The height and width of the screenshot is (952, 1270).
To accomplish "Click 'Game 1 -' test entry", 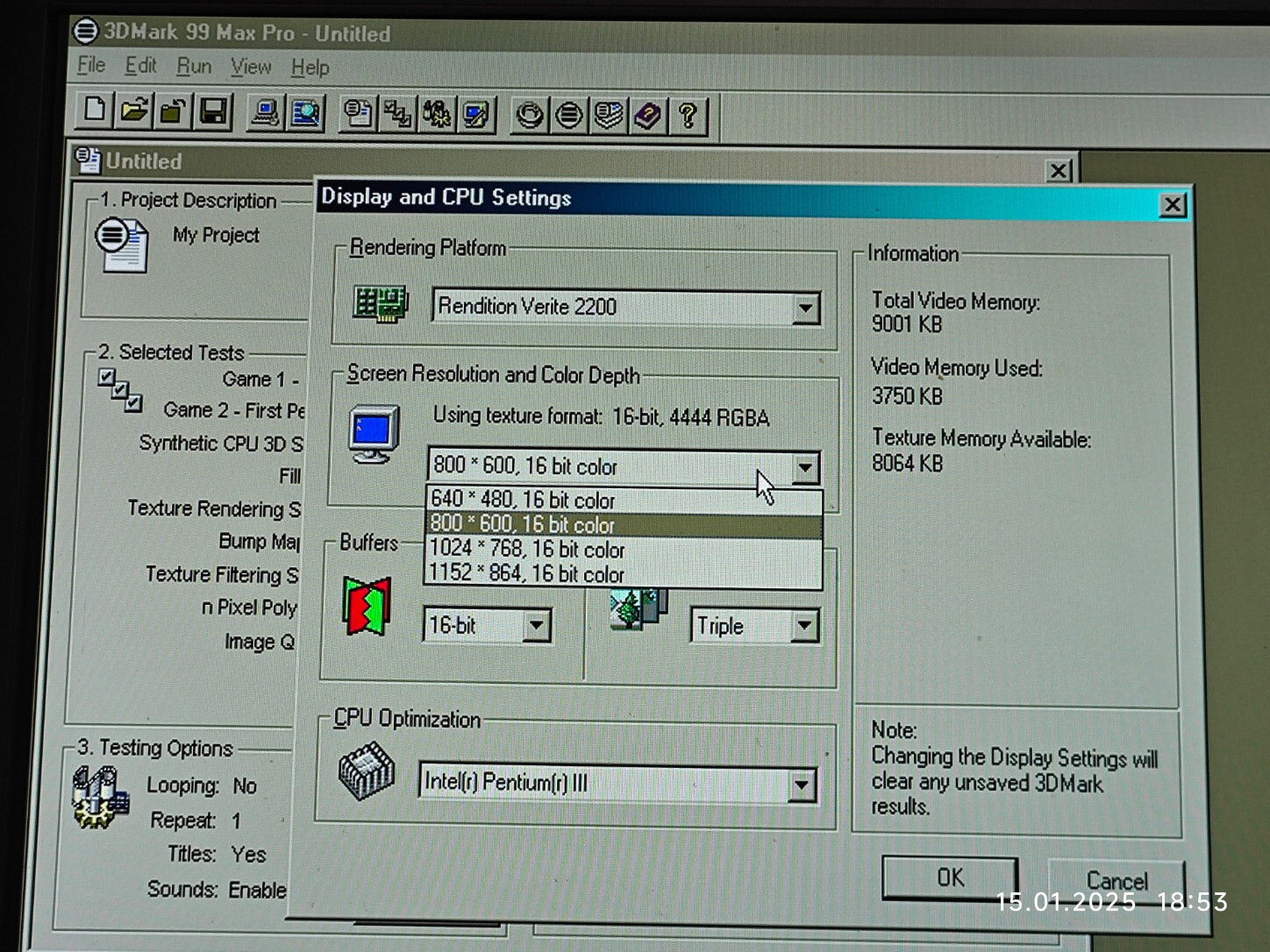I will tap(260, 380).
